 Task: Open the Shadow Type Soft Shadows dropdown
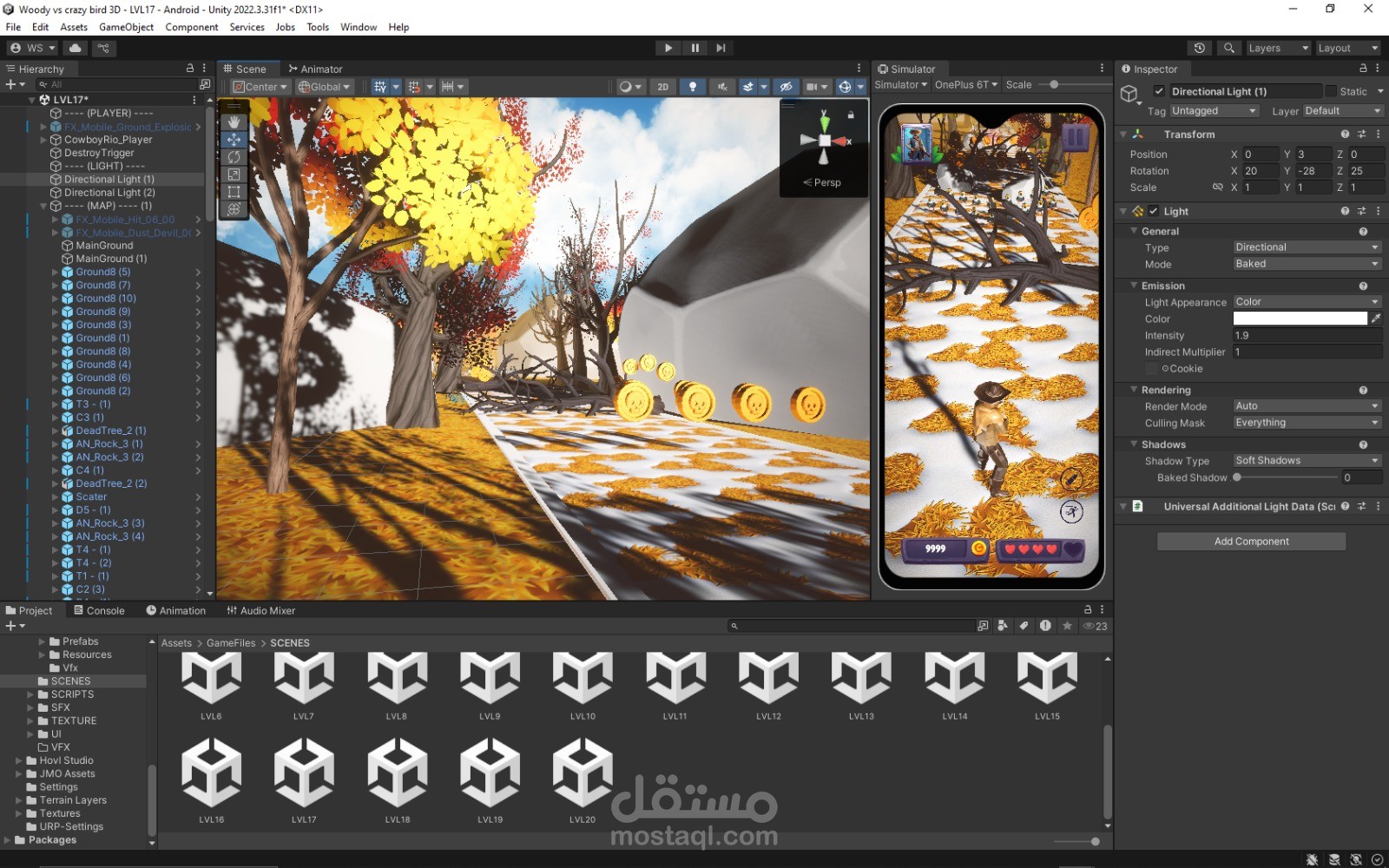(1307, 461)
